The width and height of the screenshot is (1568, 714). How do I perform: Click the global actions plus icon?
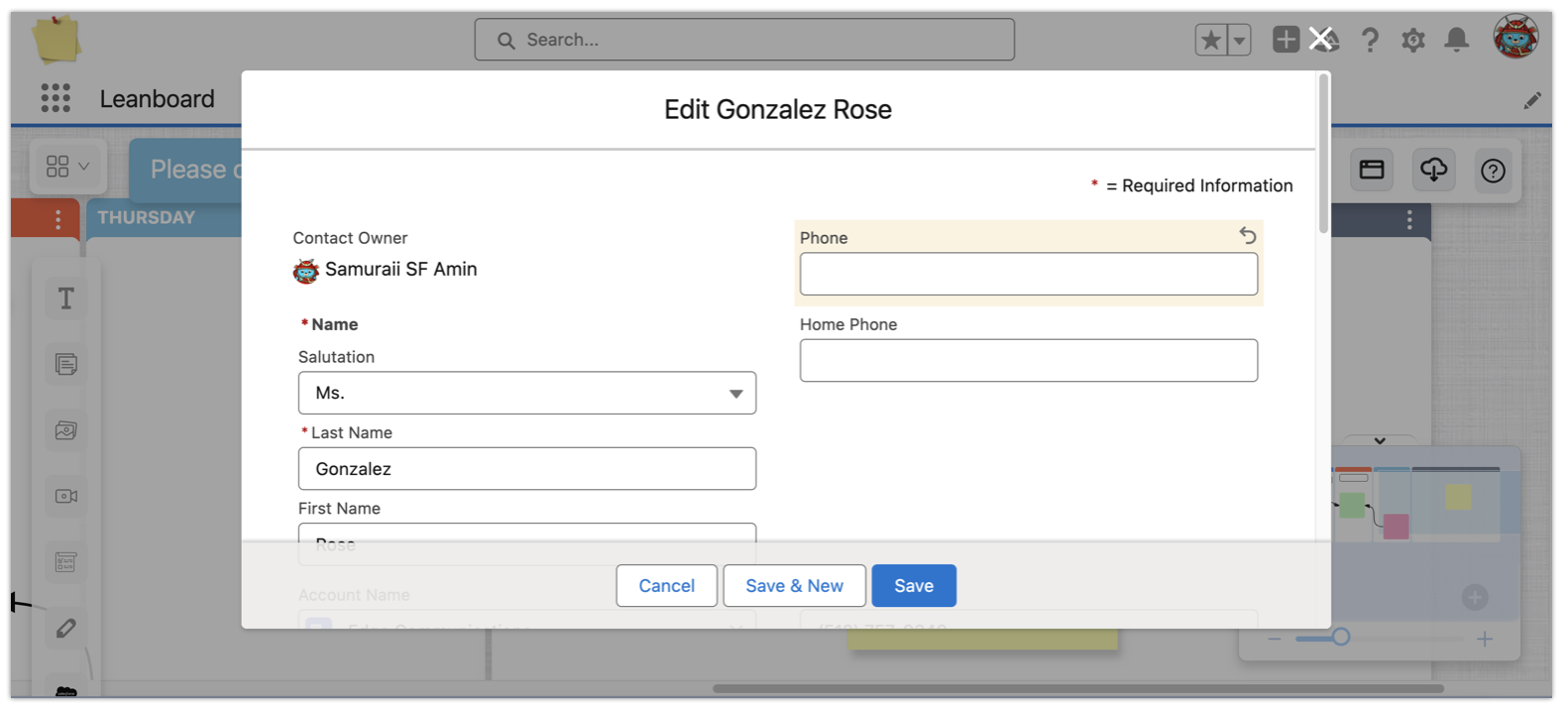[1286, 40]
